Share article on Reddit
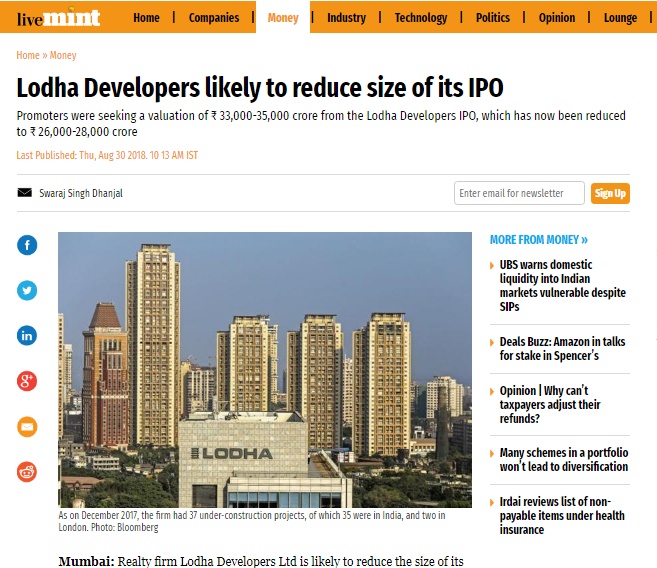 (x=27, y=472)
